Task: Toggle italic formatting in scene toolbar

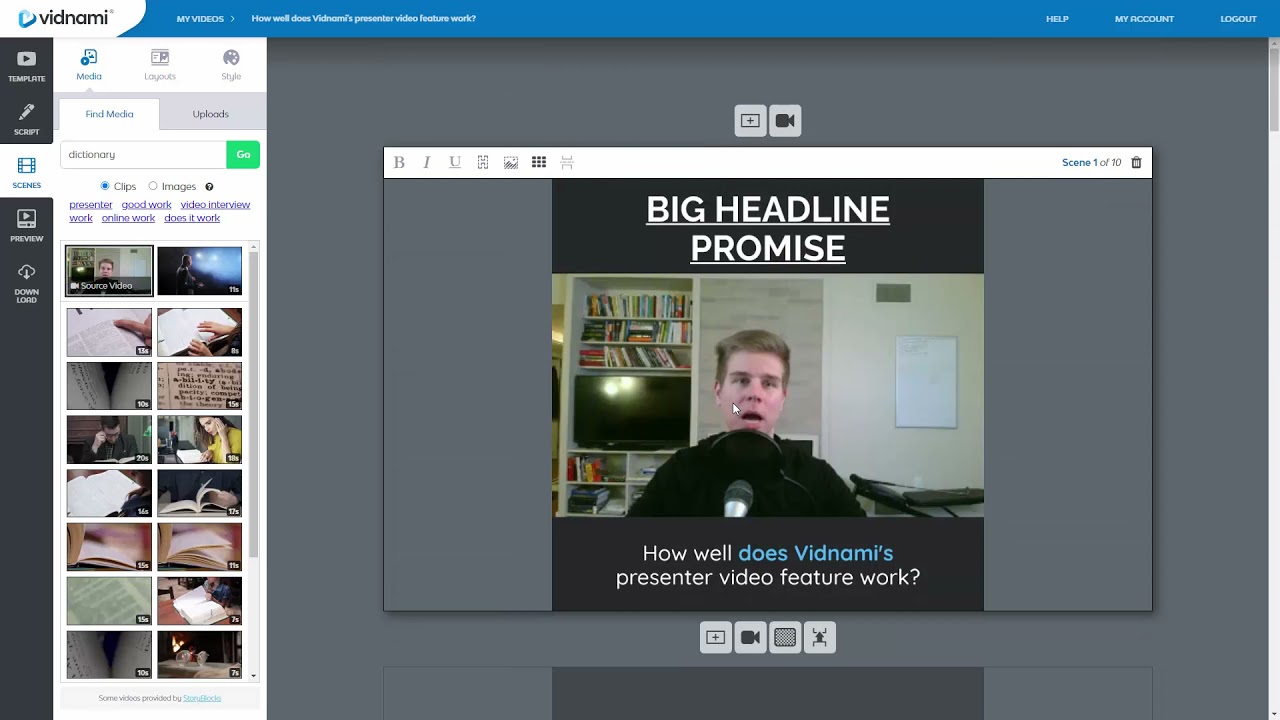Action: [x=427, y=162]
